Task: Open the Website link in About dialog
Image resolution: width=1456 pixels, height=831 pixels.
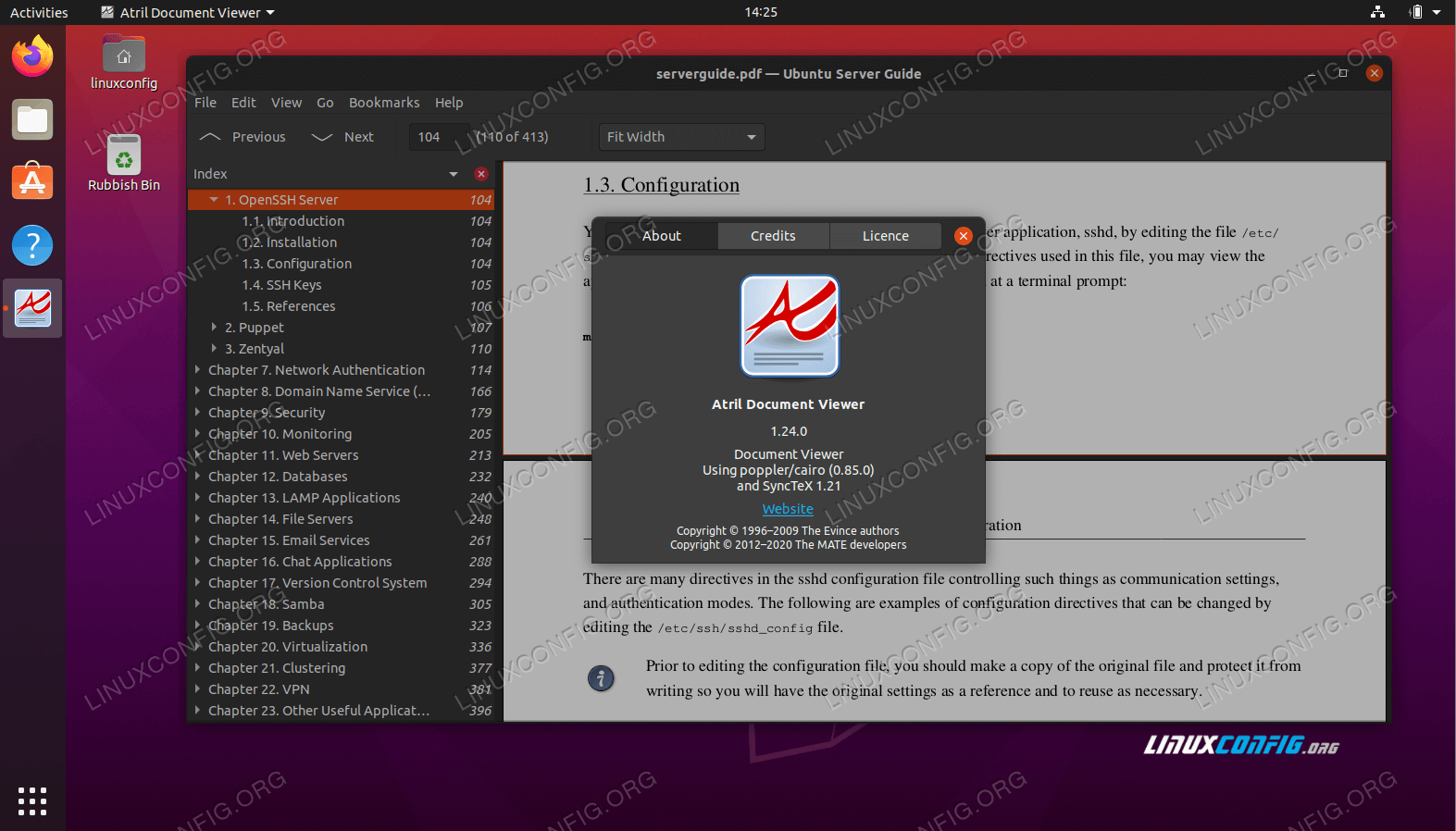Action: 788,509
